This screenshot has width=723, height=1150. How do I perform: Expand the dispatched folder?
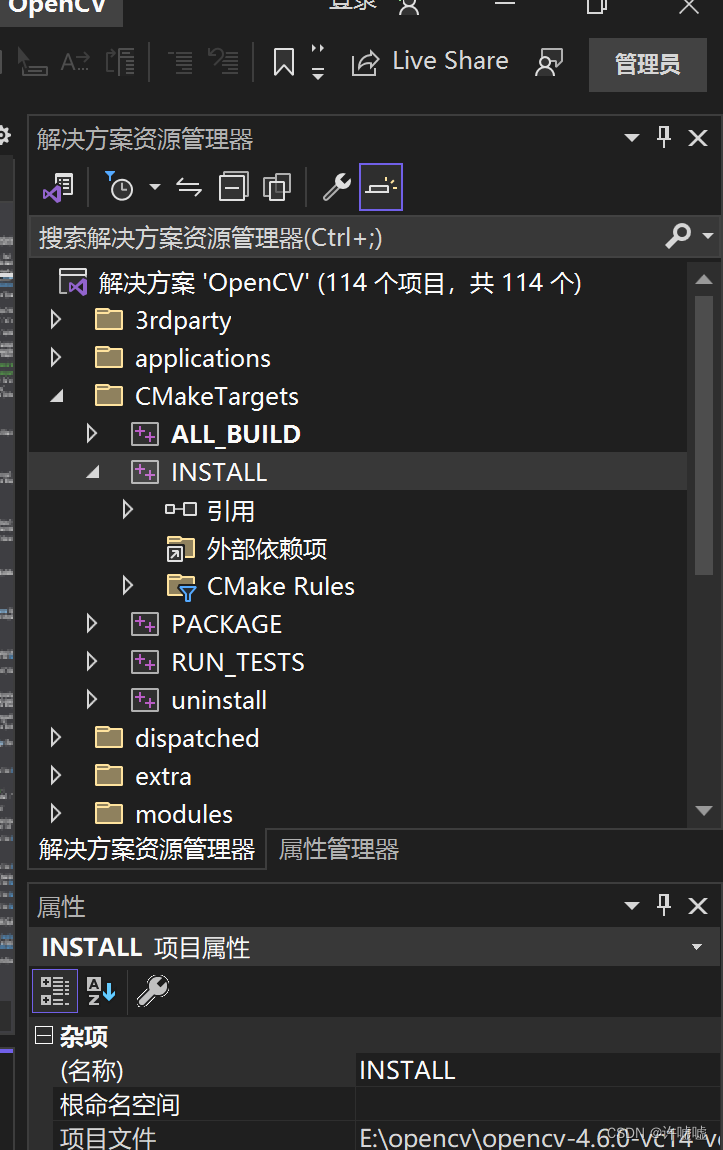tap(56, 737)
